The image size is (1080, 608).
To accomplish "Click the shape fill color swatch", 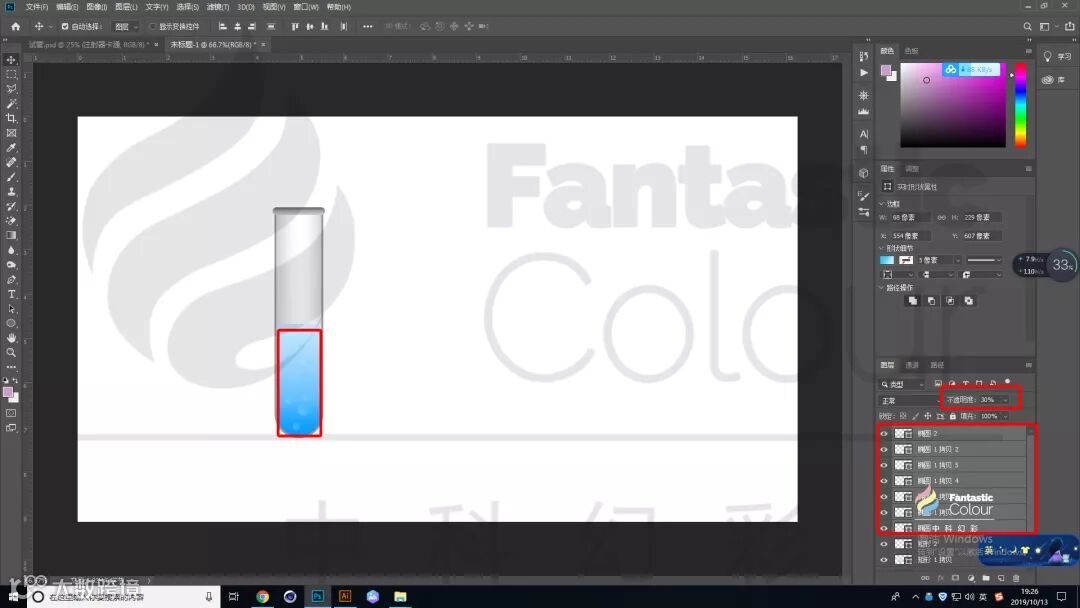I will 886,260.
